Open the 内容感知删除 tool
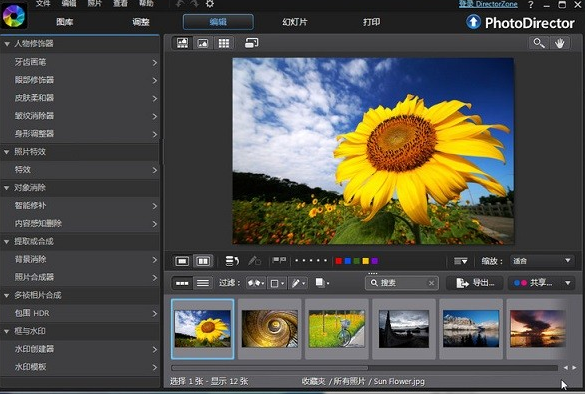Image resolution: width=585 pixels, height=394 pixels. 80,223
